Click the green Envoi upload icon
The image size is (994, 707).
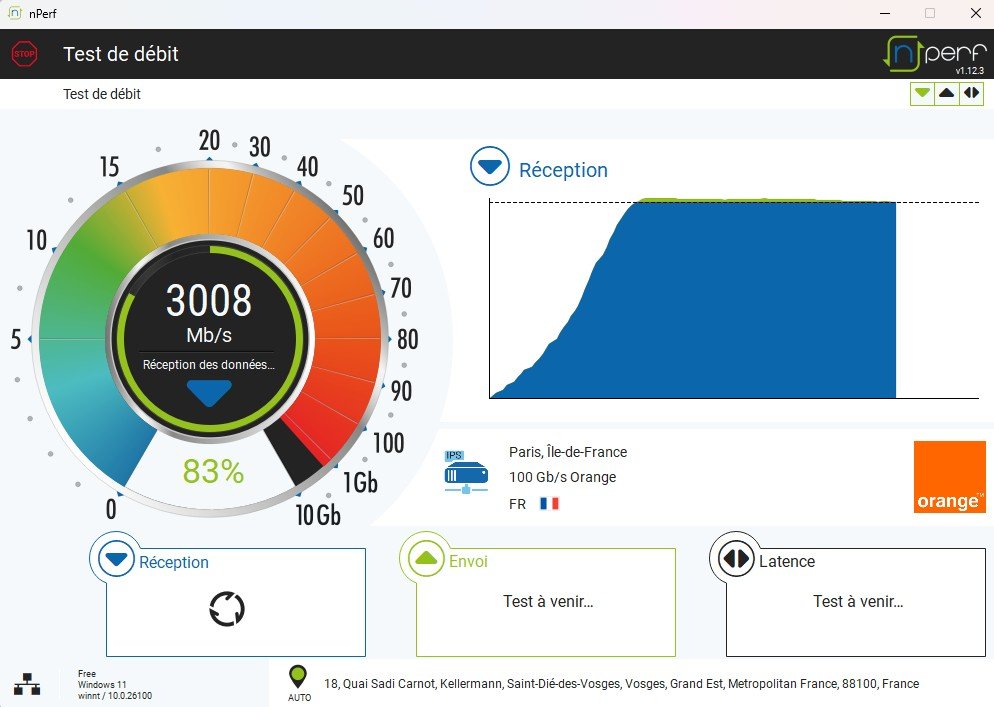(x=426, y=559)
